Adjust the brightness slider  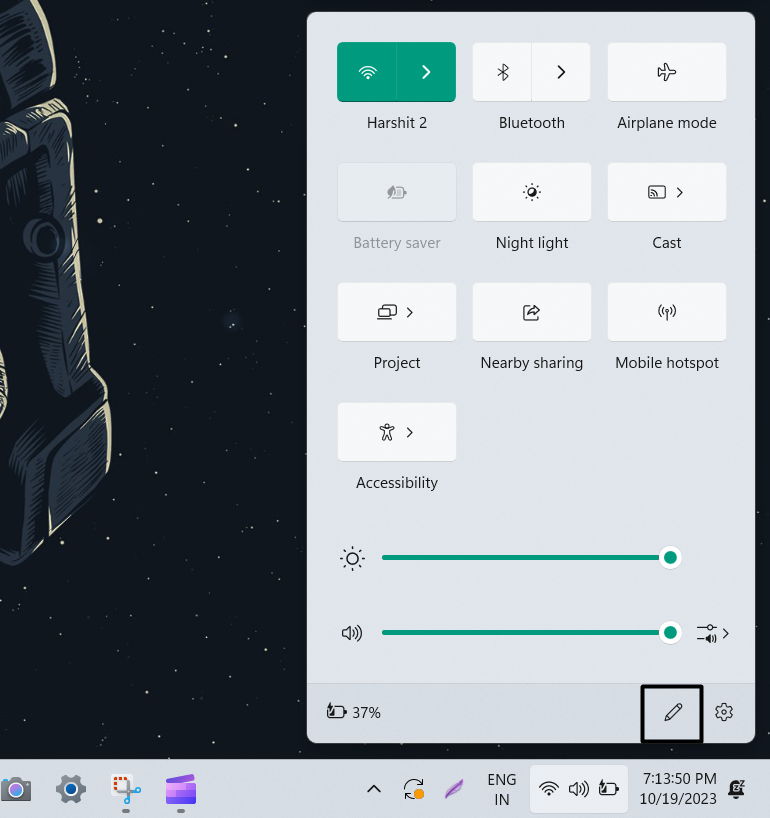(x=530, y=558)
